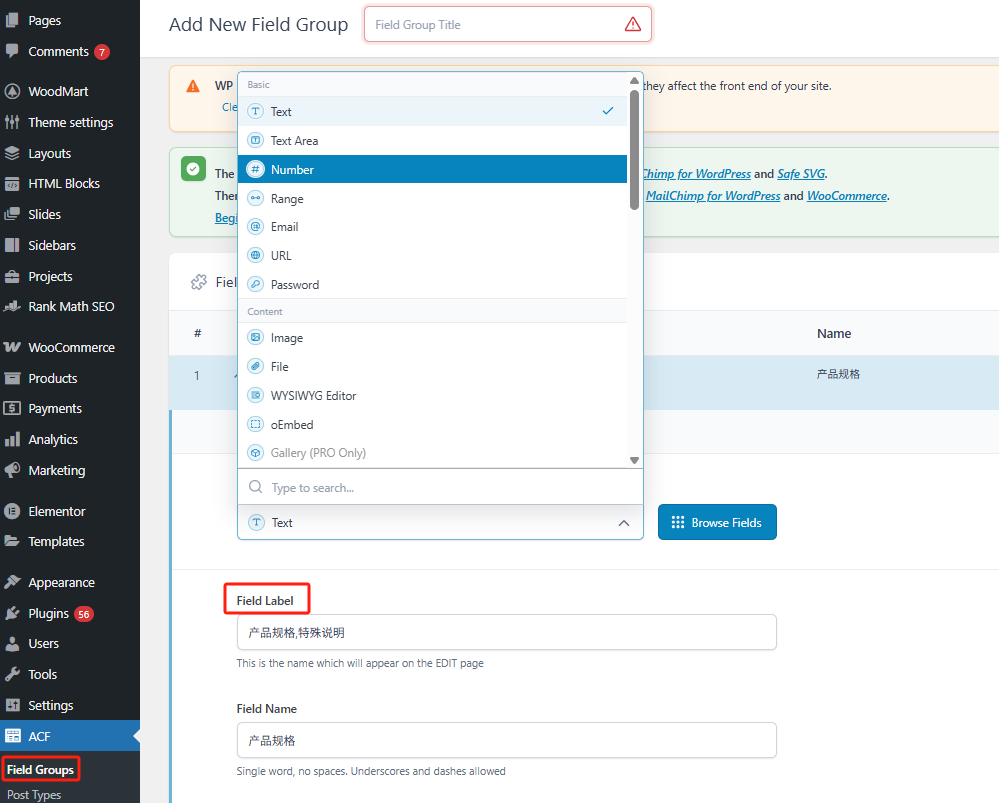
Task: Open the WooCommerce plugin link in notice
Action: (x=847, y=196)
